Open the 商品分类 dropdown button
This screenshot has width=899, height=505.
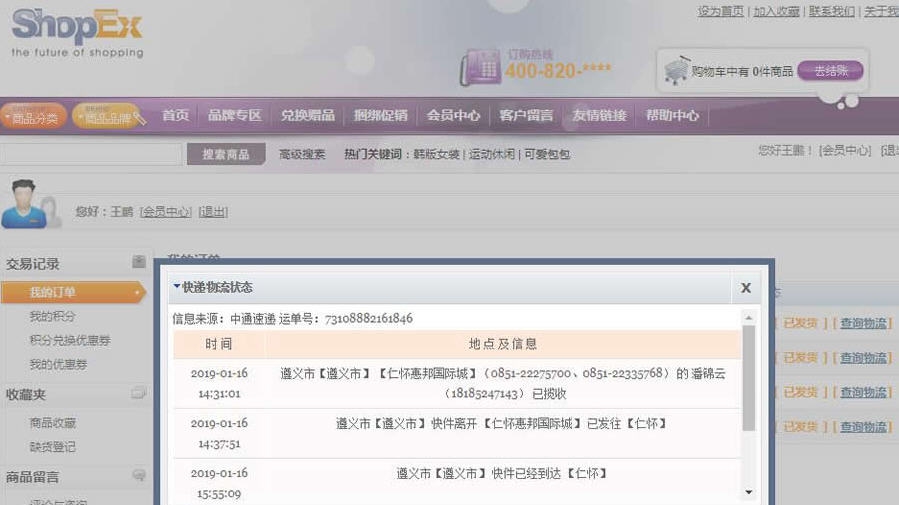(x=34, y=116)
